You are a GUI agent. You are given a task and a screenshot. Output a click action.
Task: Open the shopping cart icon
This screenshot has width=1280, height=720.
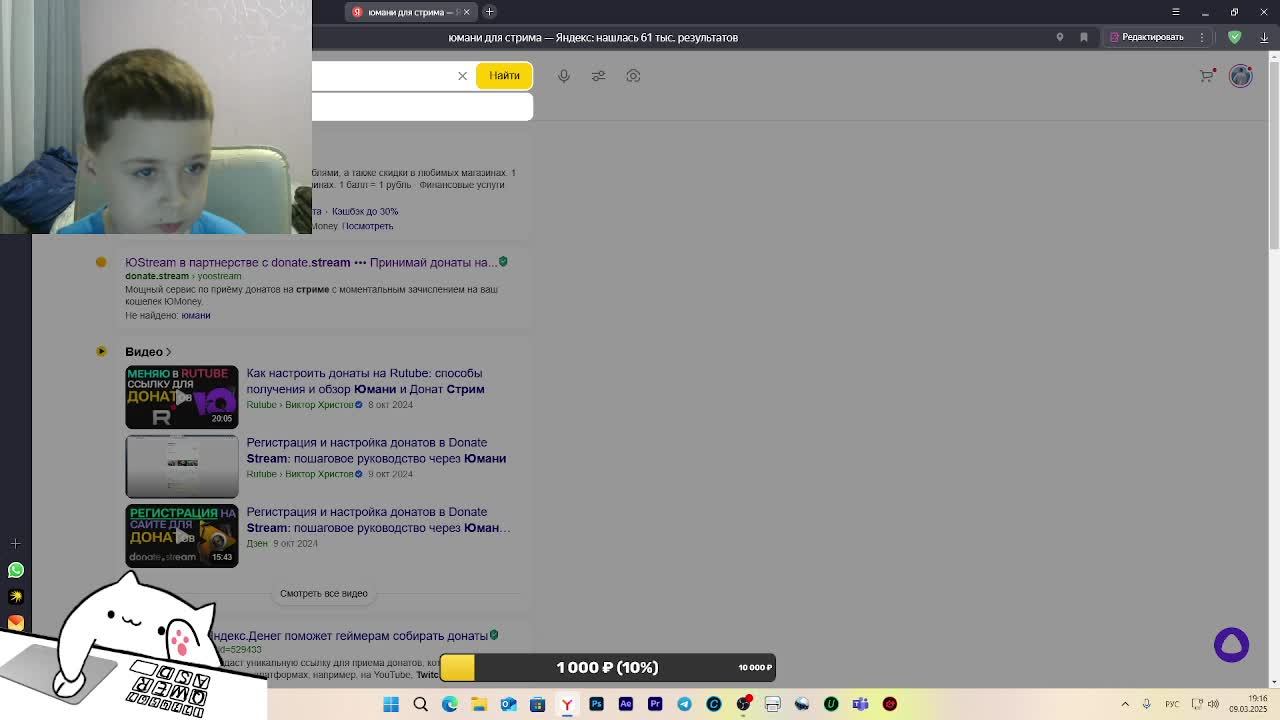pos(1207,76)
